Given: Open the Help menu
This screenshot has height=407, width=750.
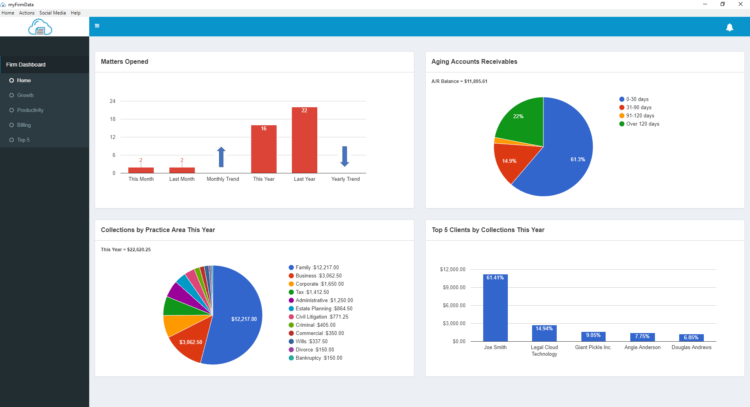Looking at the screenshot, I should (76, 12).
